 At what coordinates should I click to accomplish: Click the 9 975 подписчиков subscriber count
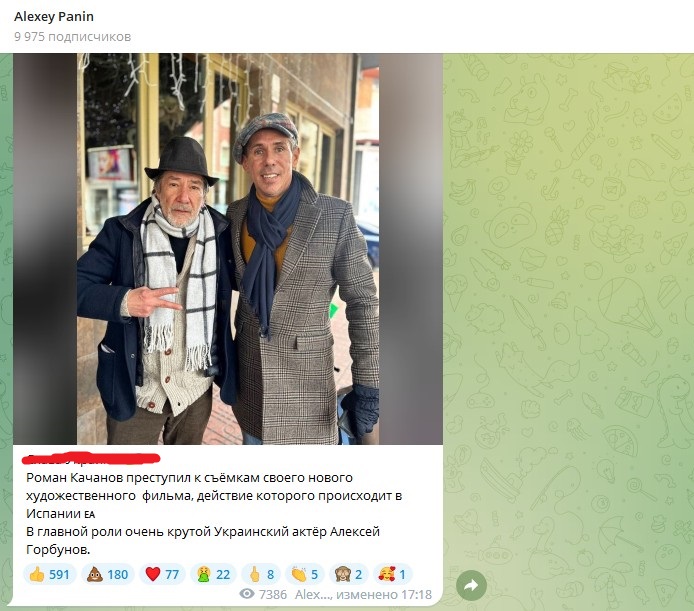tap(72, 36)
